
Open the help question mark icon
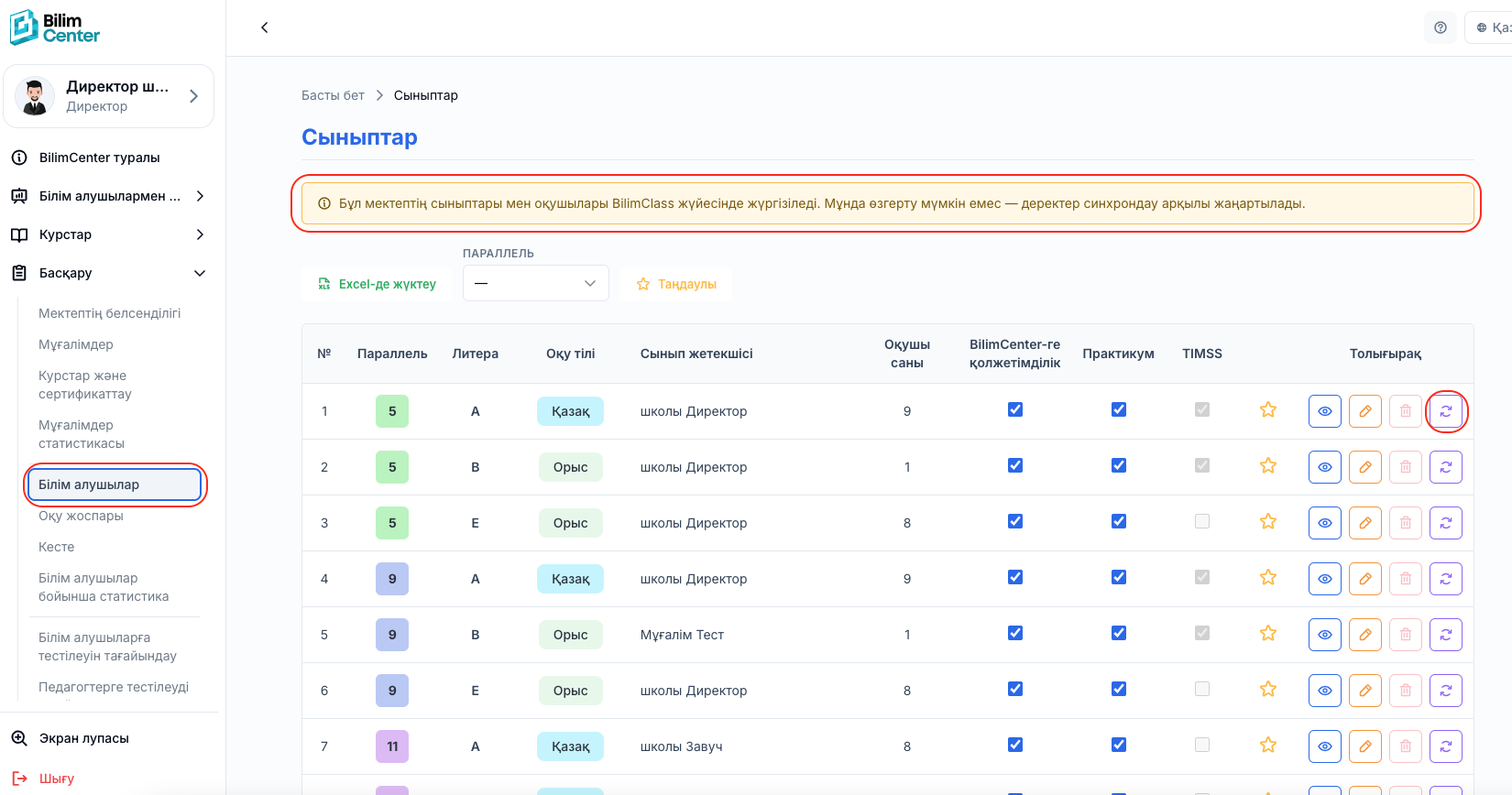coord(1441,27)
